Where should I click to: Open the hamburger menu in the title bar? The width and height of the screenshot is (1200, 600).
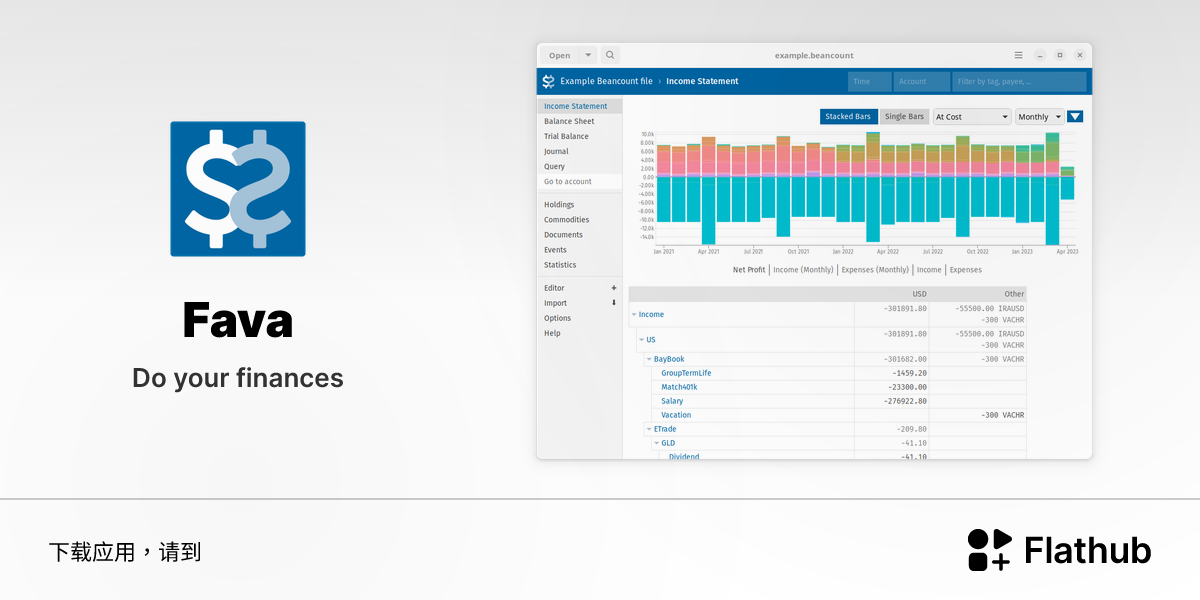pos(1018,55)
